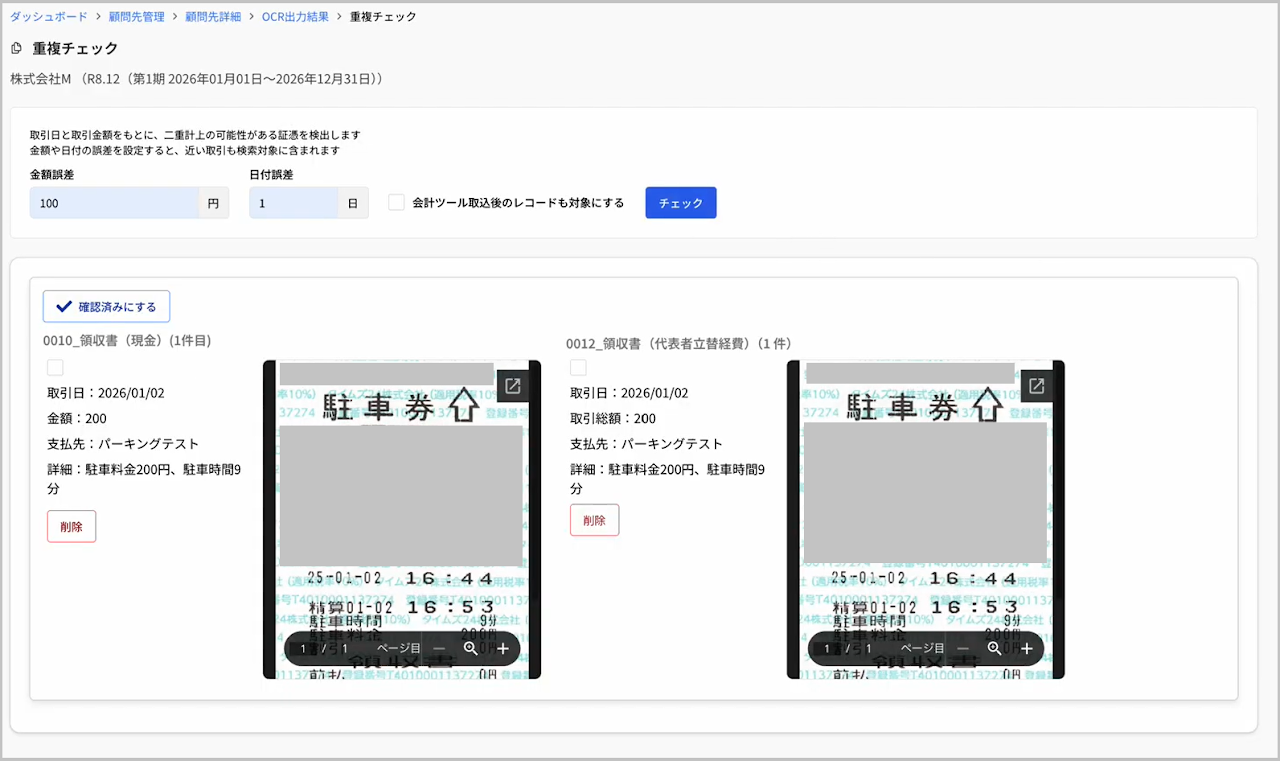Zoom out on the left receipt viewer
This screenshot has height=761, width=1280.
(439, 648)
